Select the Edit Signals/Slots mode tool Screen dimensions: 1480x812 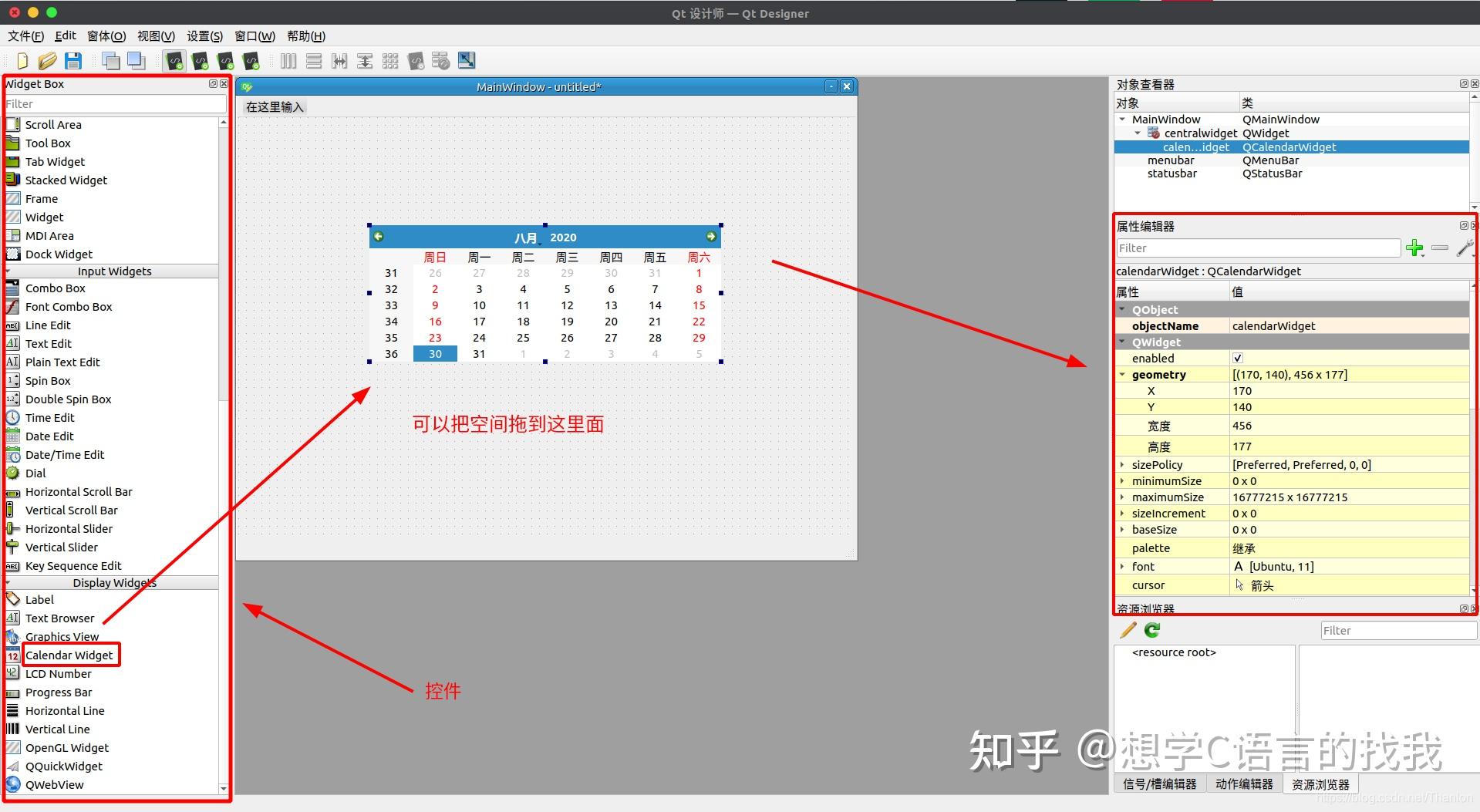[x=200, y=61]
